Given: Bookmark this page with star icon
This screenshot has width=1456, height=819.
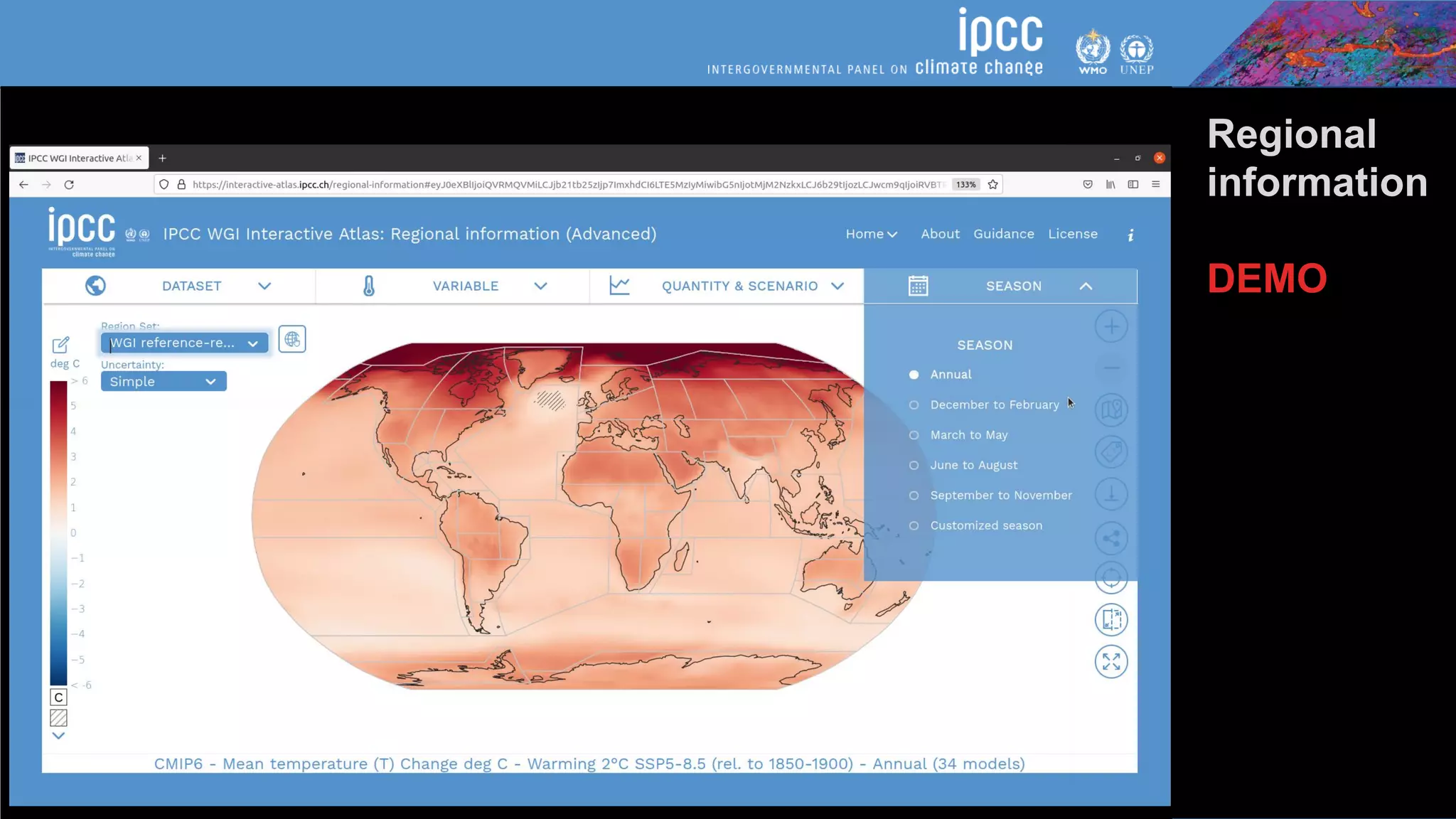Looking at the screenshot, I should (x=993, y=184).
